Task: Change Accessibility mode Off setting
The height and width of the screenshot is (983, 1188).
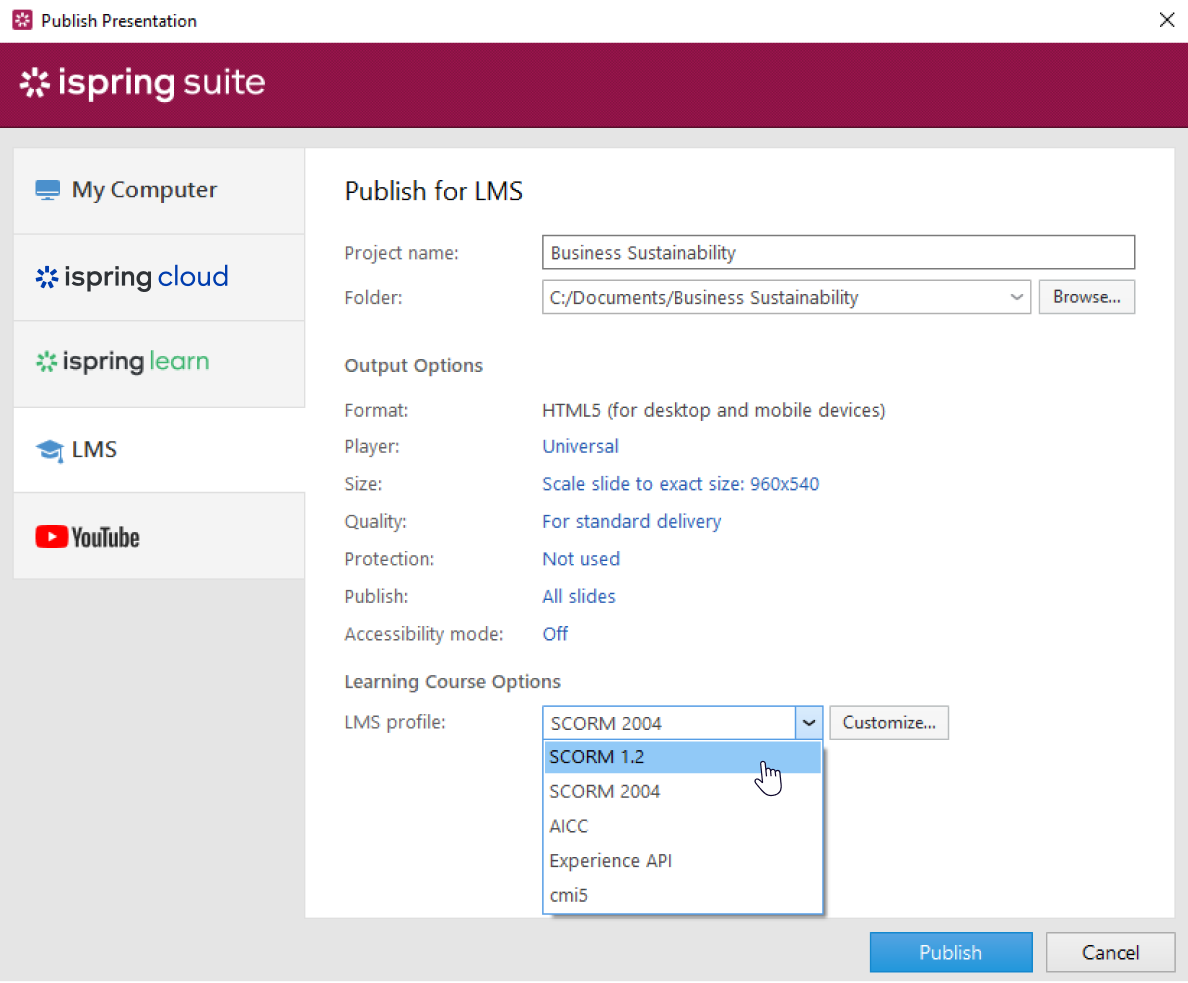Action: tap(555, 634)
